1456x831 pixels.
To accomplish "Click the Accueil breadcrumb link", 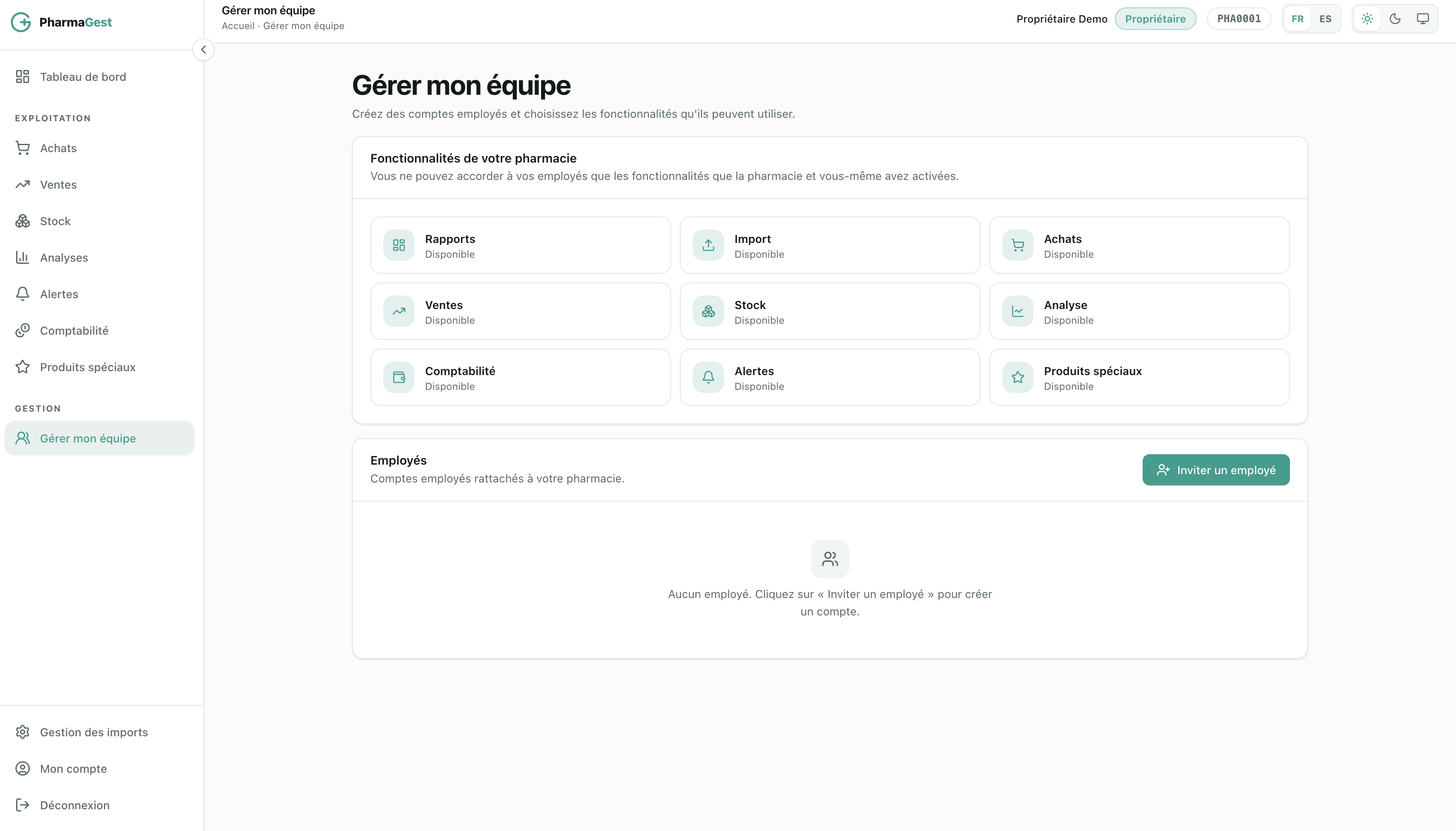I will point(238,26).
